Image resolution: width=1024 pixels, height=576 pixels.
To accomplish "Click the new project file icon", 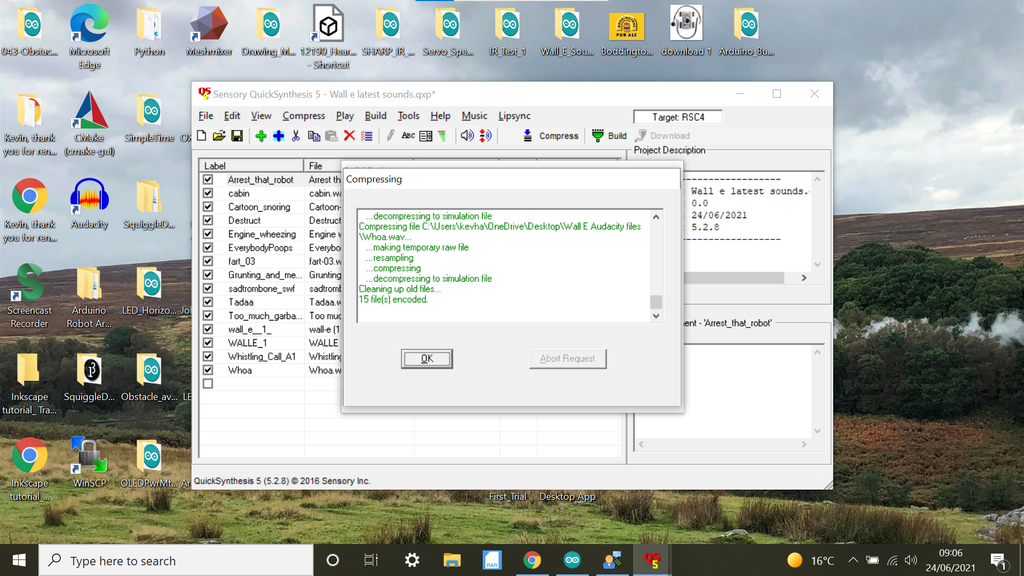I will point(202,136).
